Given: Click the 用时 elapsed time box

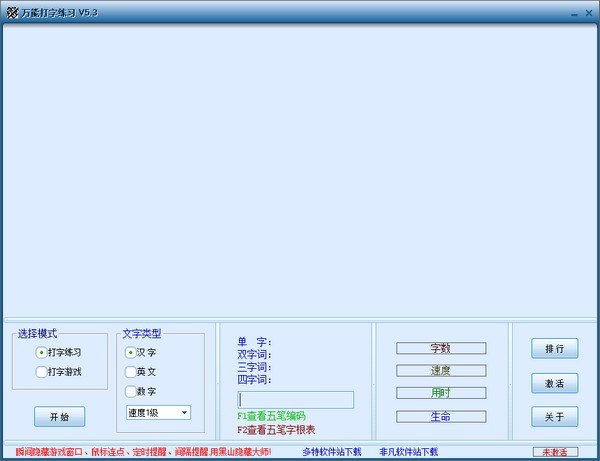Looking at the screenshot, I should click(440, 393).
